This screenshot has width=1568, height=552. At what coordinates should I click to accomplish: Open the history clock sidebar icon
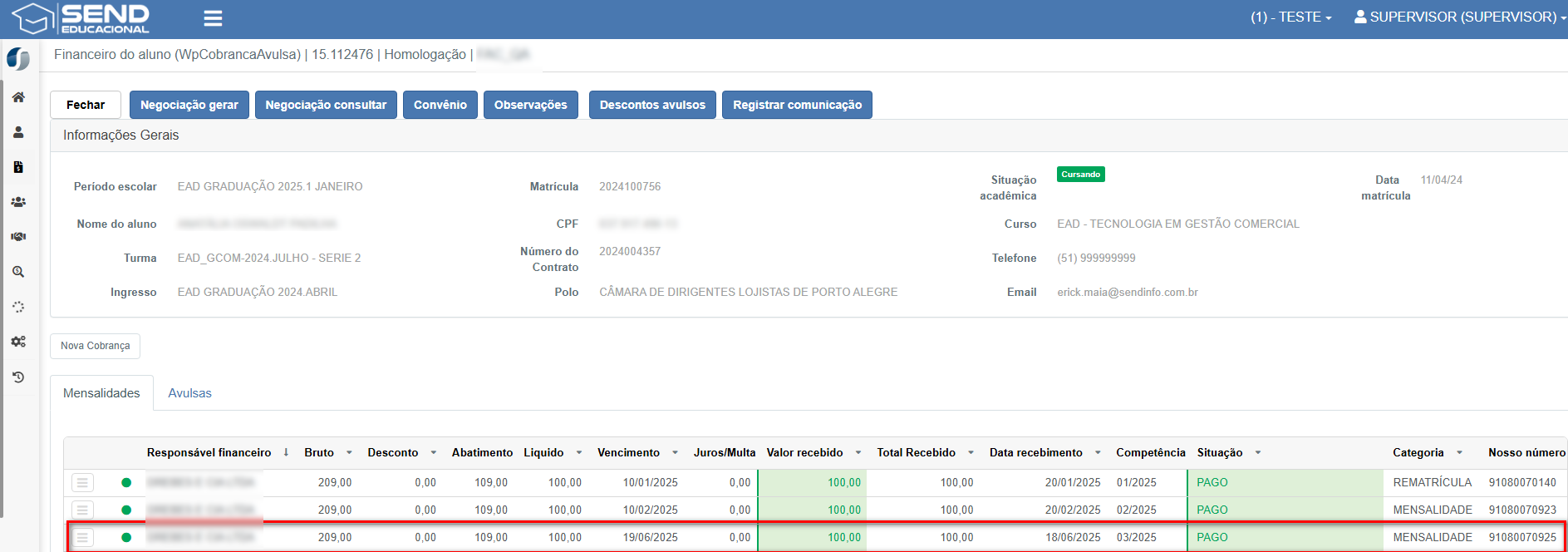pos(18,377)
